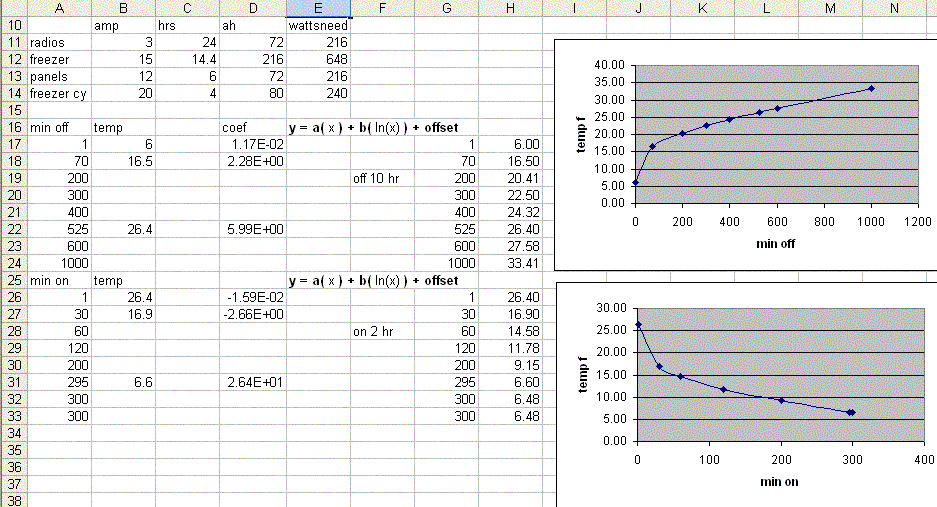The width and height of the screenshot is (937, 507).
Task: Click the 'min off' chart axis title
Action: pos(776,243)
